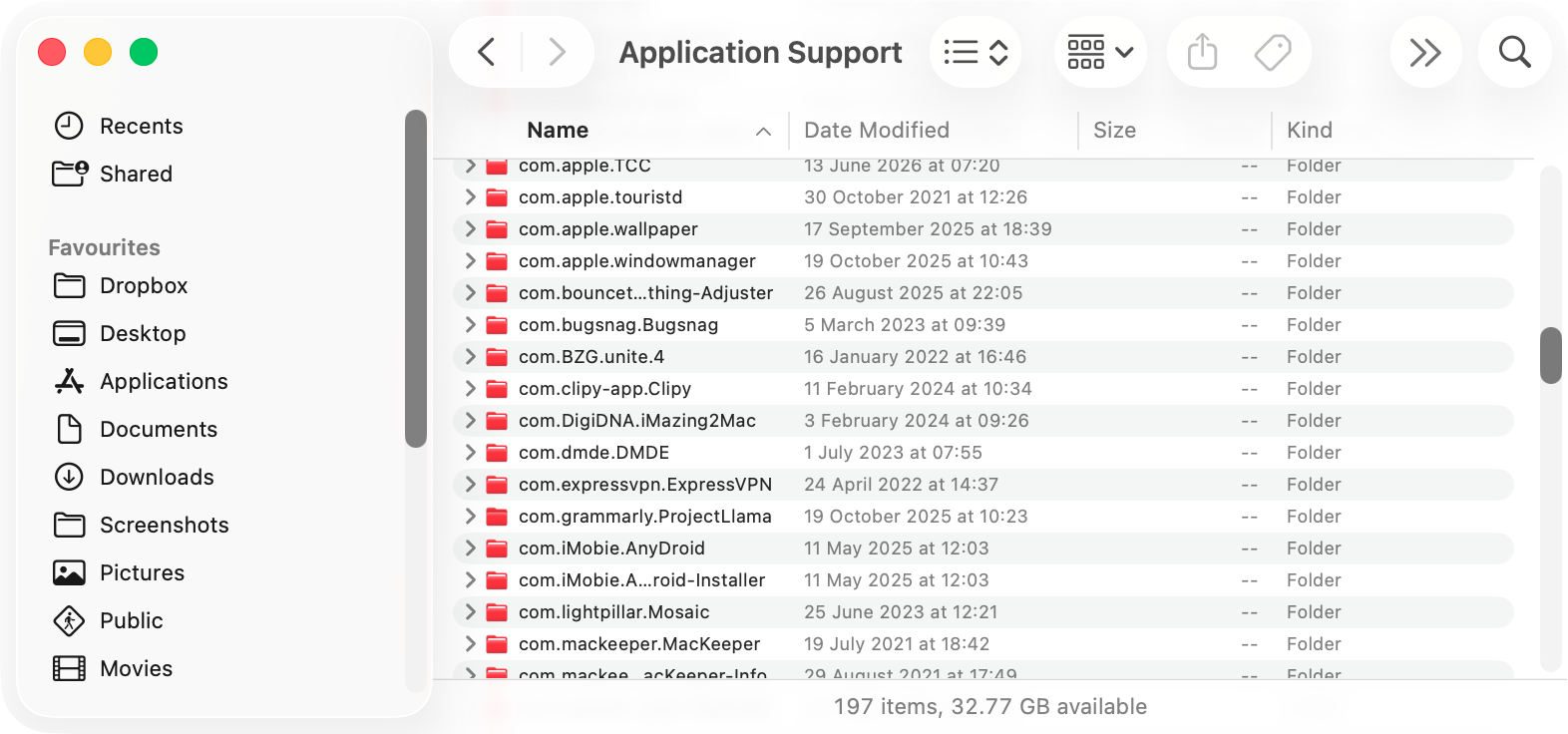Image resolution: width=1568 pixels, height=734 pixels.
Task: Select com.iMobie.A…roid-Installer folder name
Action: [642, 580]
